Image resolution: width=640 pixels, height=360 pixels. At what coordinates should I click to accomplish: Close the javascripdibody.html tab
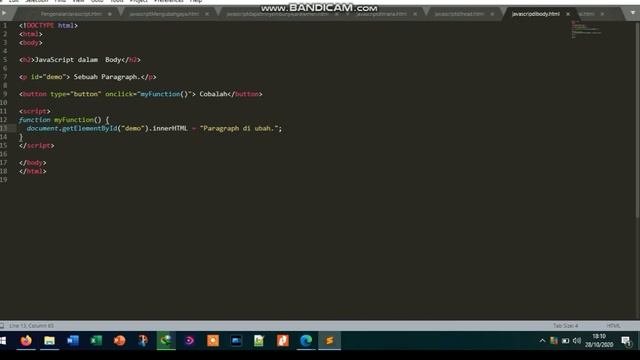click(x=568, y=14)
